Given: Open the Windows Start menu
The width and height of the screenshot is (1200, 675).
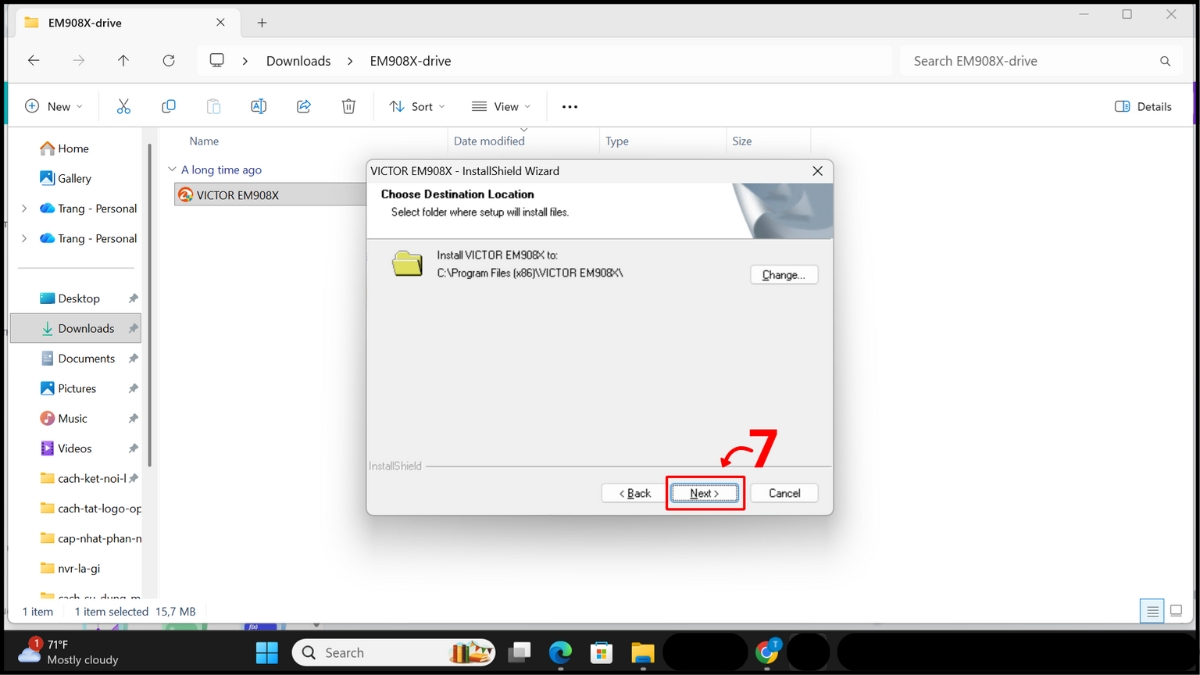Looking at the screenshot, I should [267, 653].
